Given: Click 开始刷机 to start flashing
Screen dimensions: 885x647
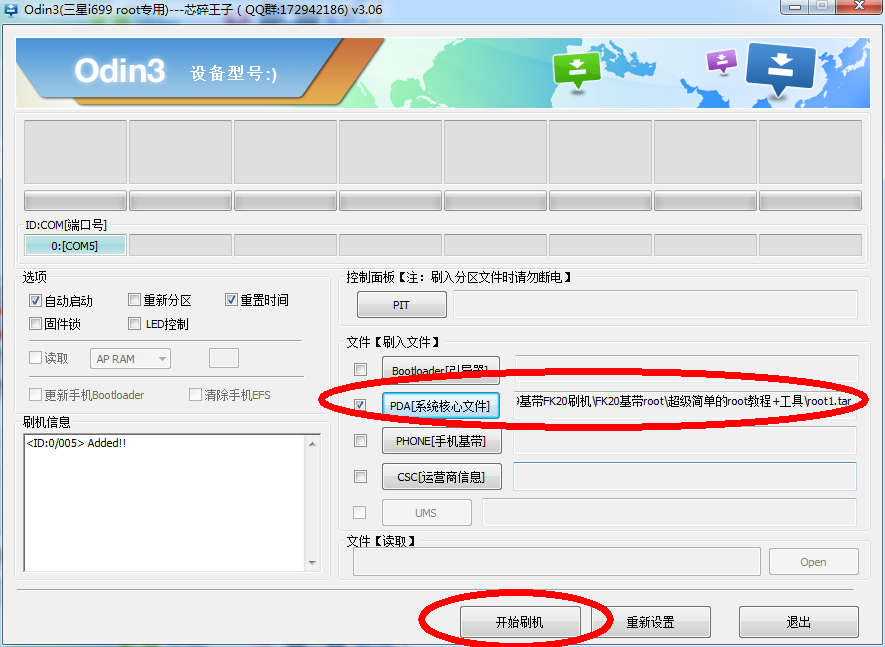Looking at the screenshot, I should pyautogui.click(x=520, y=622).
